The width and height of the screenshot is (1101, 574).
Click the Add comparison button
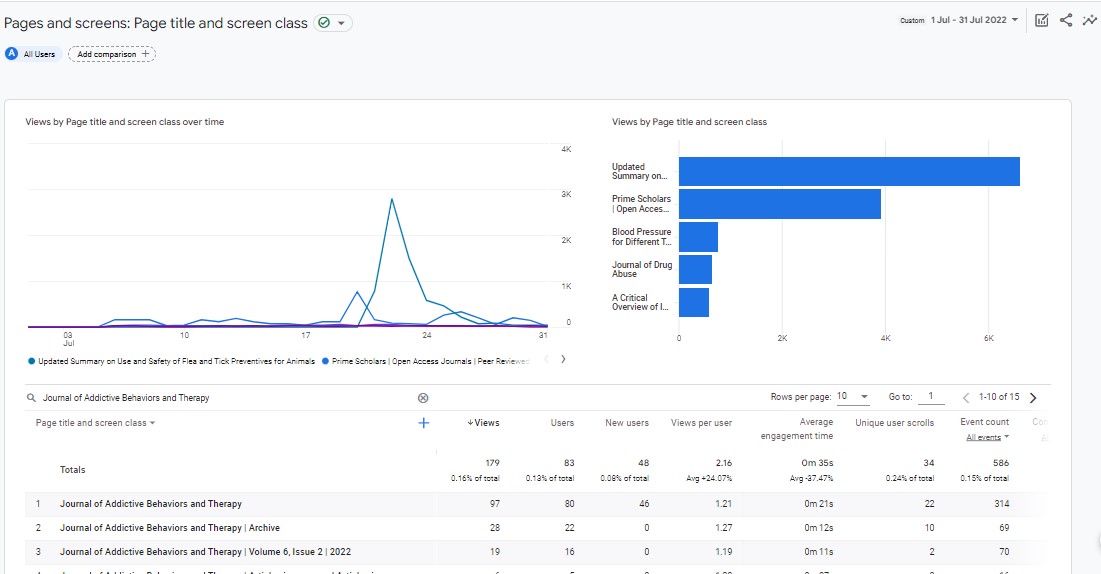click(x=112, y=54)
